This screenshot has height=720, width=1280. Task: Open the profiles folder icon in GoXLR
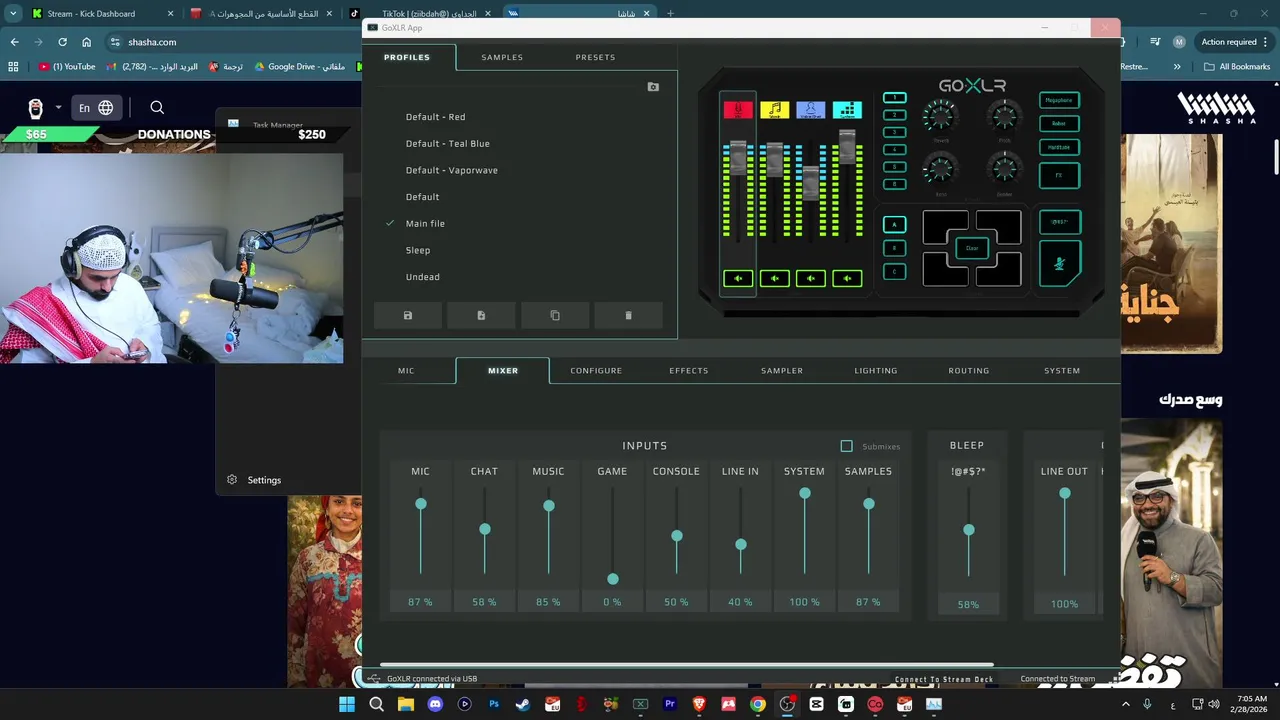click(653, 87)
